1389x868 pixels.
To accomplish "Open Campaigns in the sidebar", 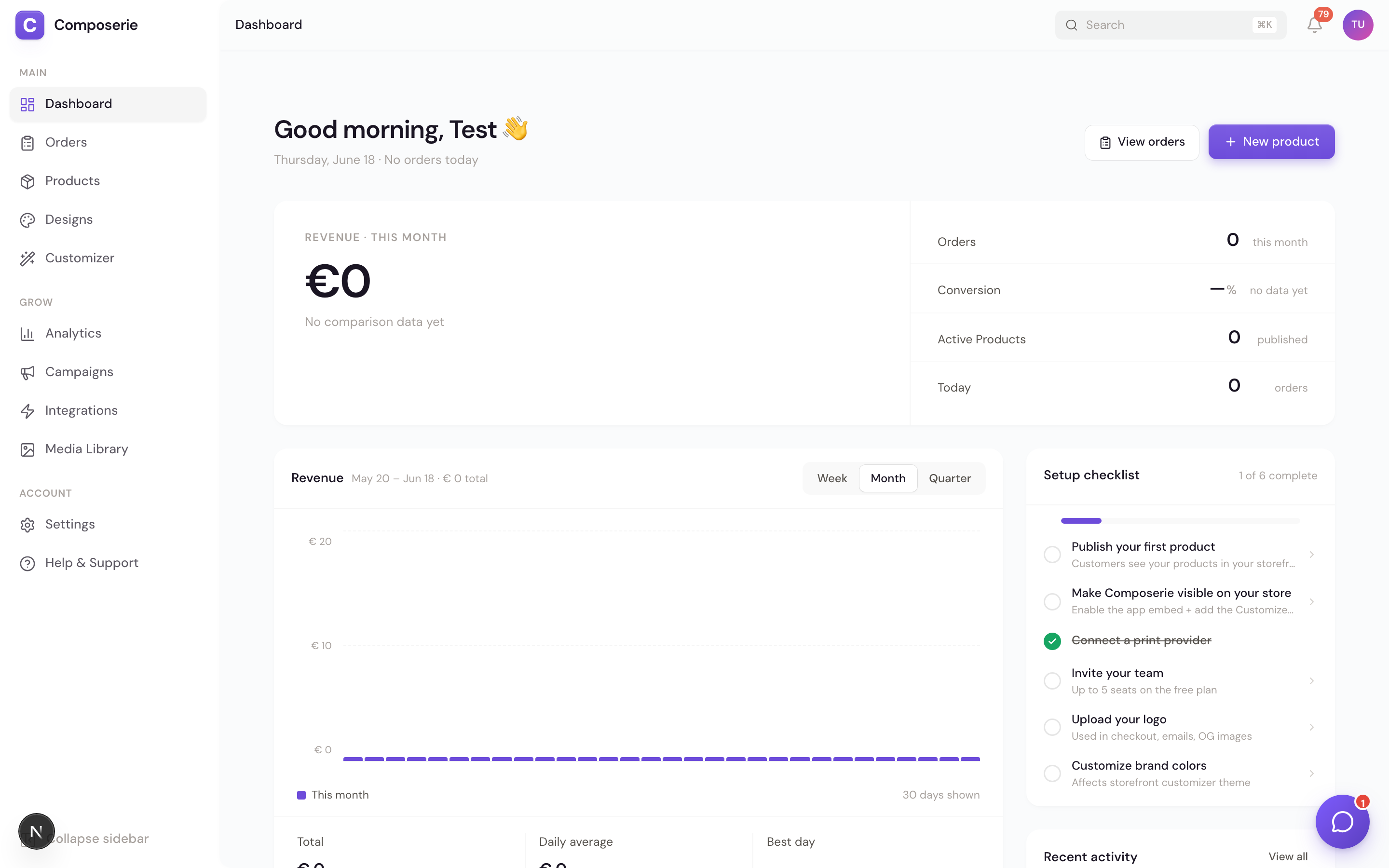I will 108,372.
